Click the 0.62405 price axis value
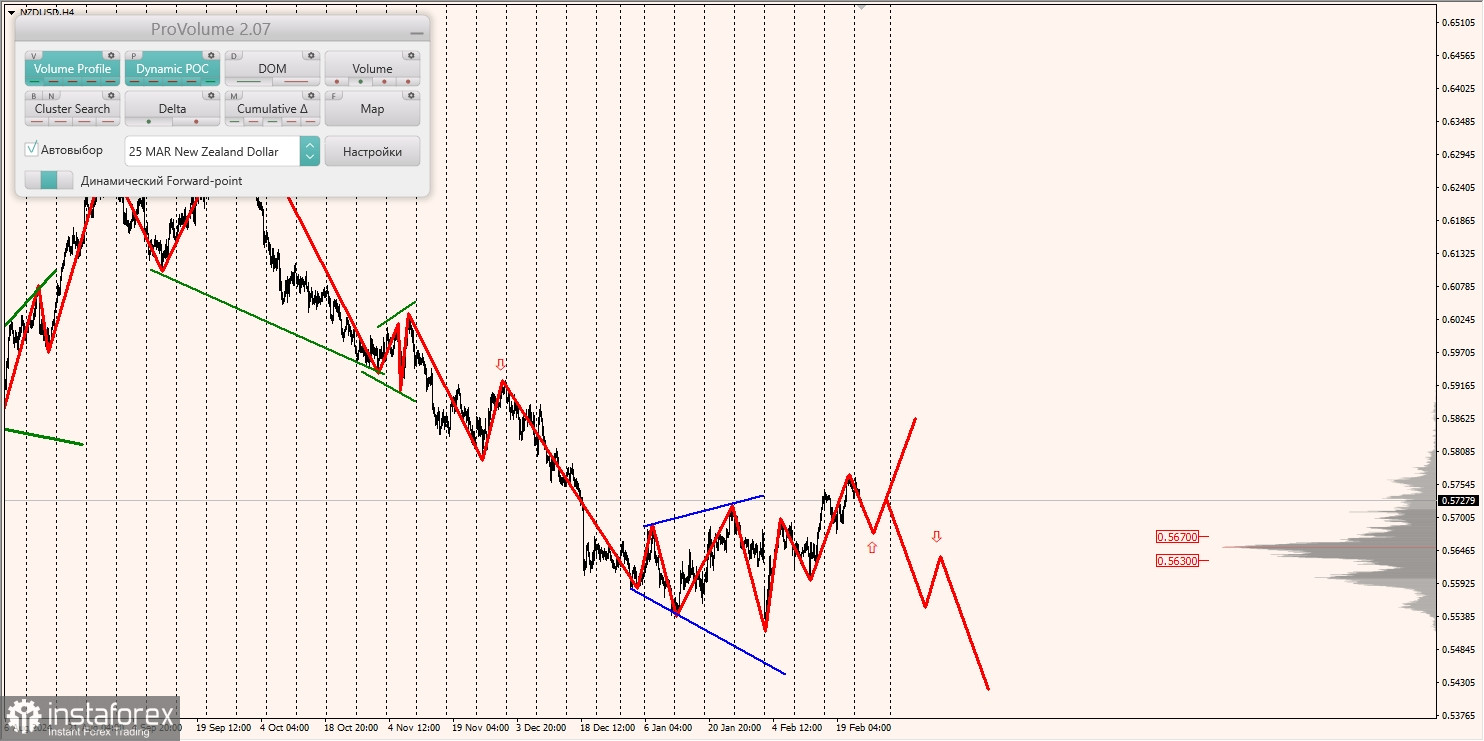 [x=1460, y=187]
